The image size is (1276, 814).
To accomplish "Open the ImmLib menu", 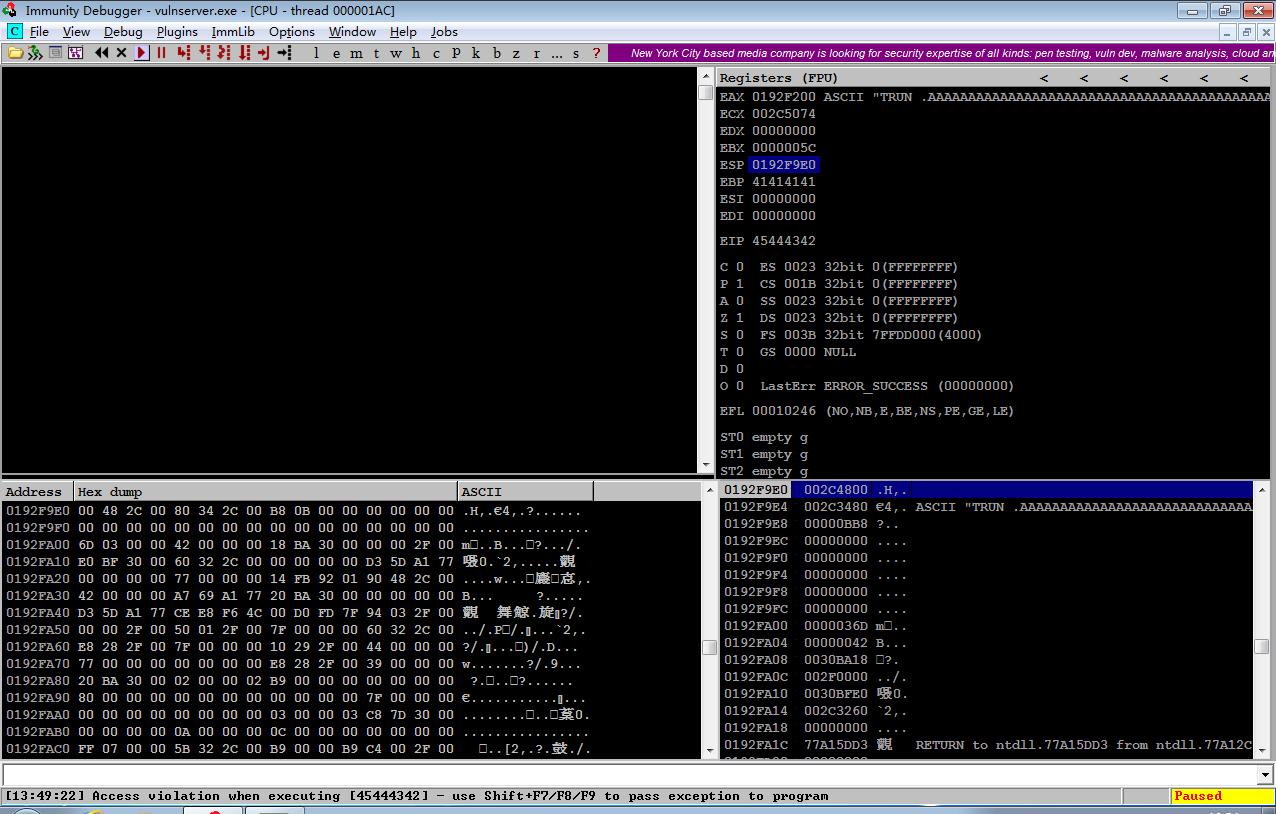I will tap(233, 32).
